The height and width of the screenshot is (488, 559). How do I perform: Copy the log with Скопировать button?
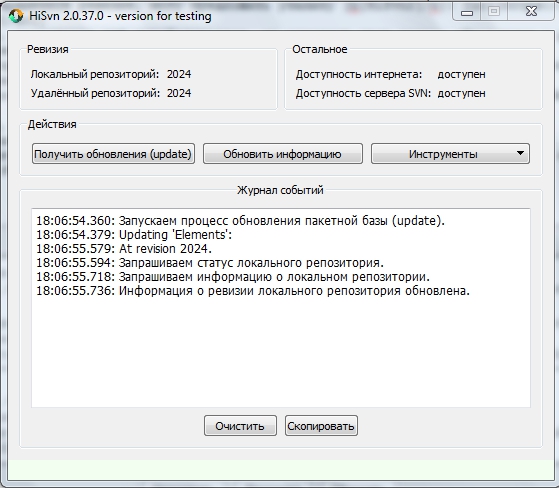tap(321, 426)
